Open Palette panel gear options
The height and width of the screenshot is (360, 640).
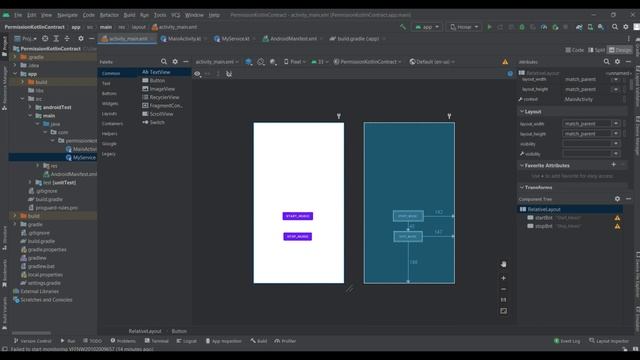pos(175,62)
